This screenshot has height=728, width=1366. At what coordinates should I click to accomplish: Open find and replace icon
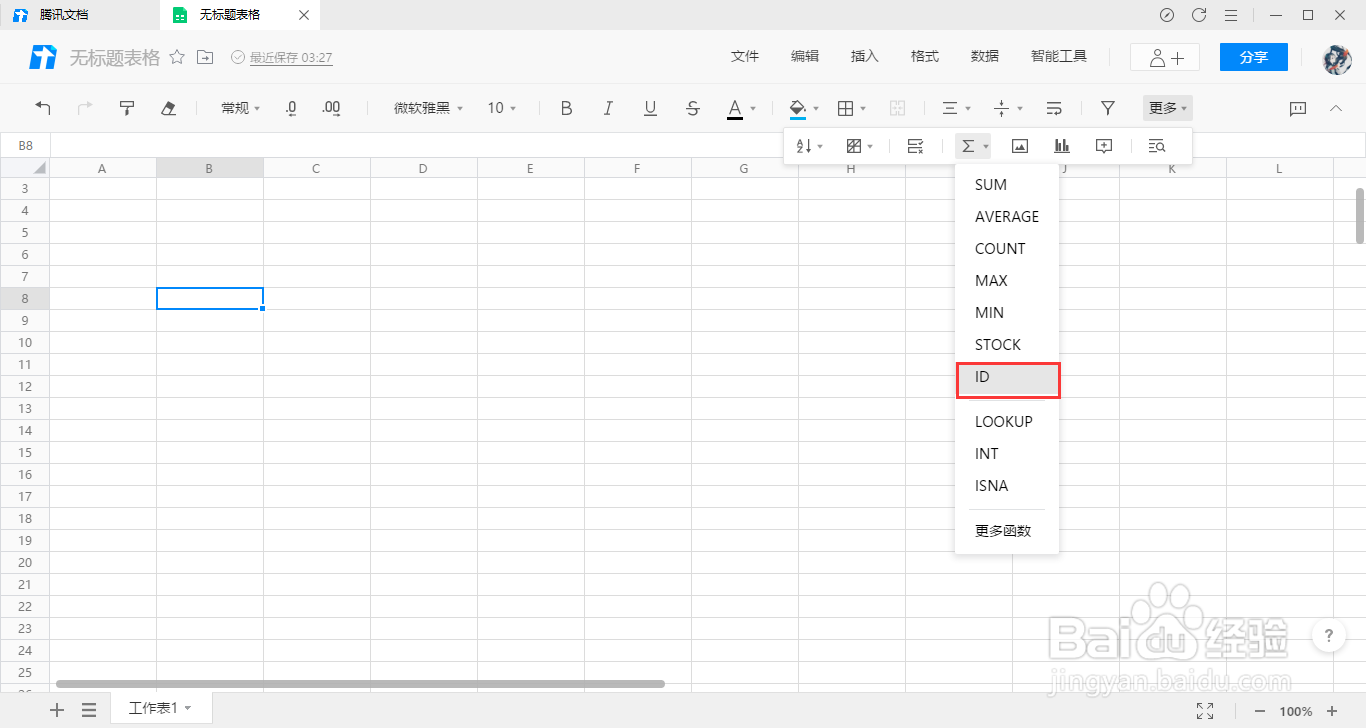point(1157,146)
